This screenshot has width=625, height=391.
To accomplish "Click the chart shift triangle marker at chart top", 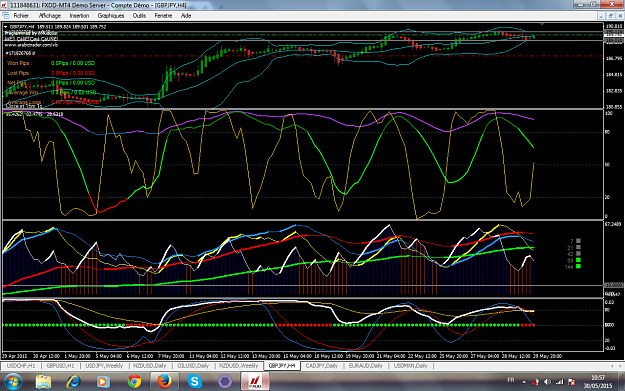I will pyautogui.click(x=542, y=24).
